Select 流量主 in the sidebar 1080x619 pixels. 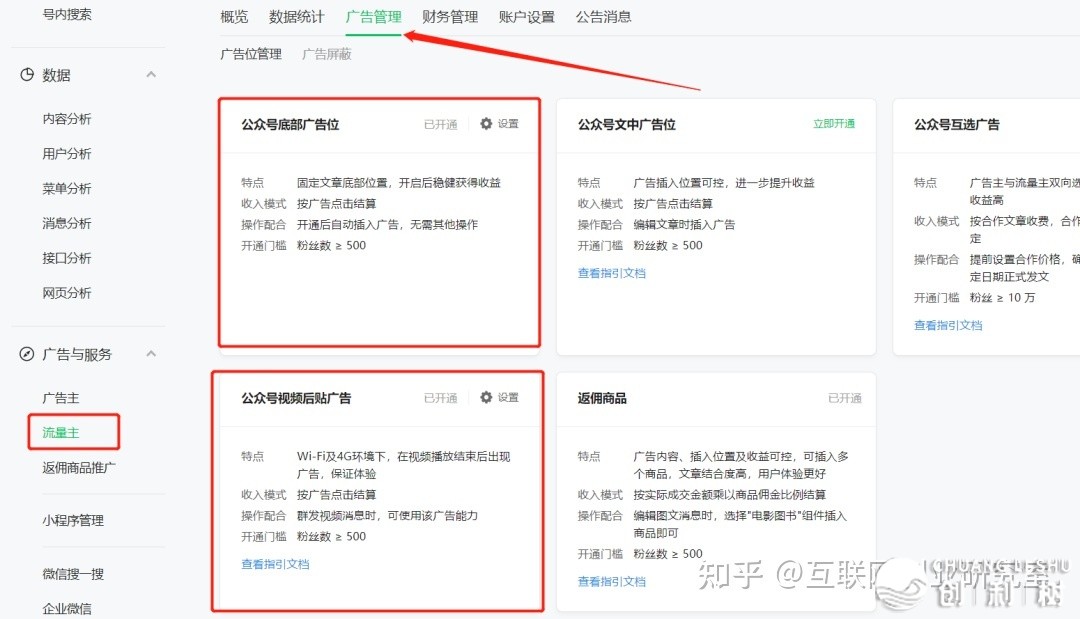click(61, 432)
